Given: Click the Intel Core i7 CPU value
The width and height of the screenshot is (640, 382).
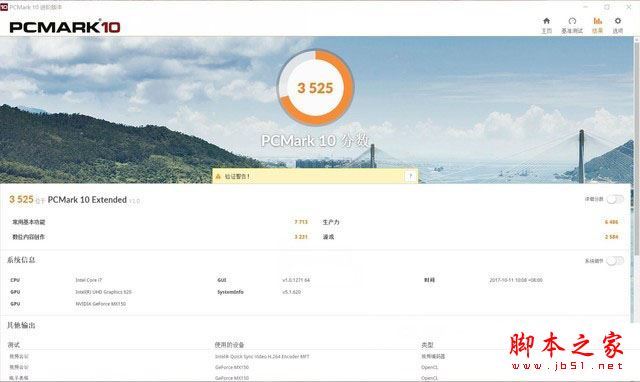Looking at the screenshot, I should (89, 280).
